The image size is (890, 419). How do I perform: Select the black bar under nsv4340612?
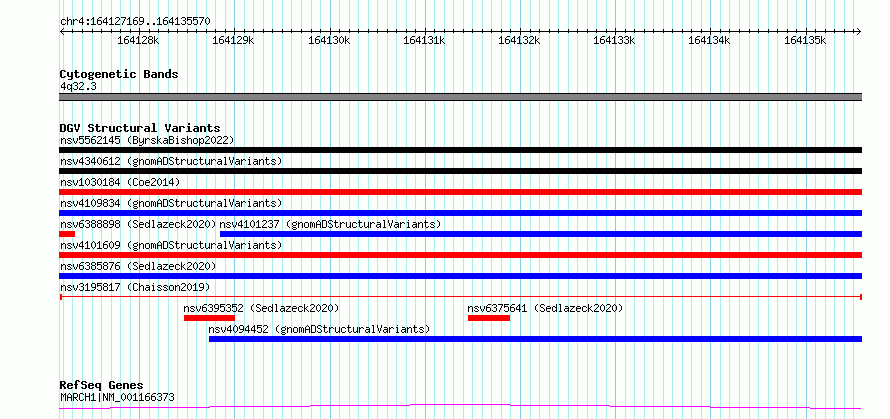point(460,171)
